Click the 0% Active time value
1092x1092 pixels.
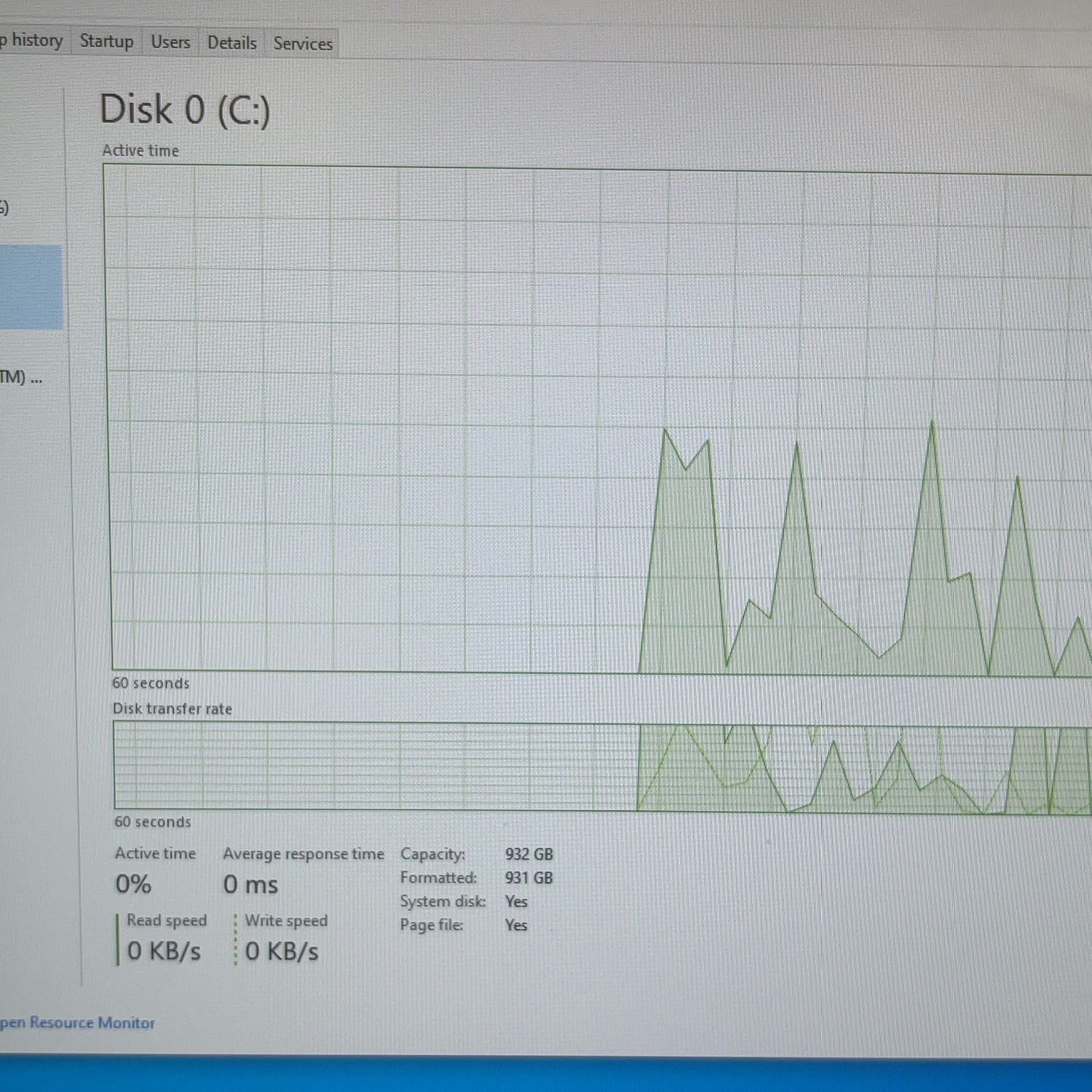point(133,884)
